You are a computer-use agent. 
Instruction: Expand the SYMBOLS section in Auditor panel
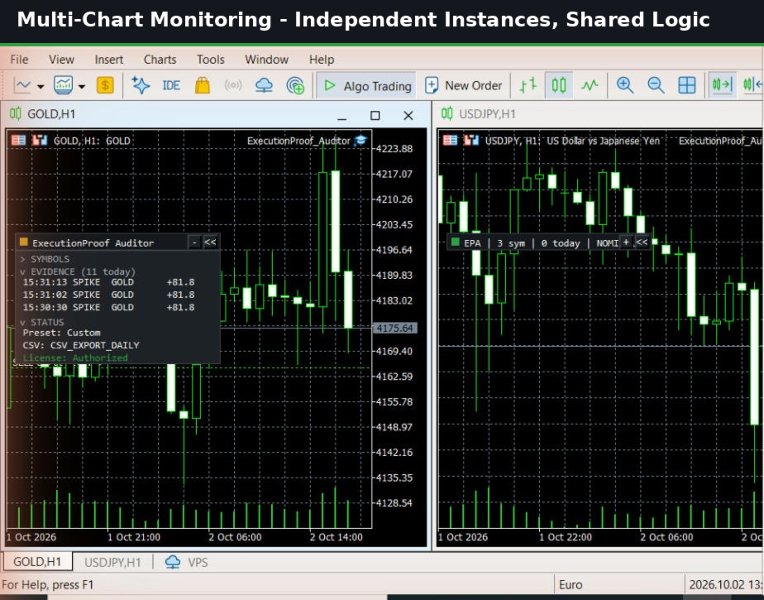(44, 259)
